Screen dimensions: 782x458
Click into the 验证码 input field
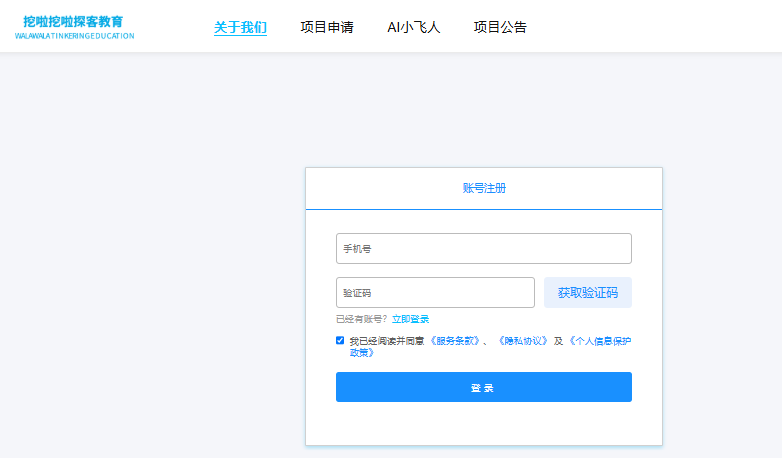tap(435, 293)
